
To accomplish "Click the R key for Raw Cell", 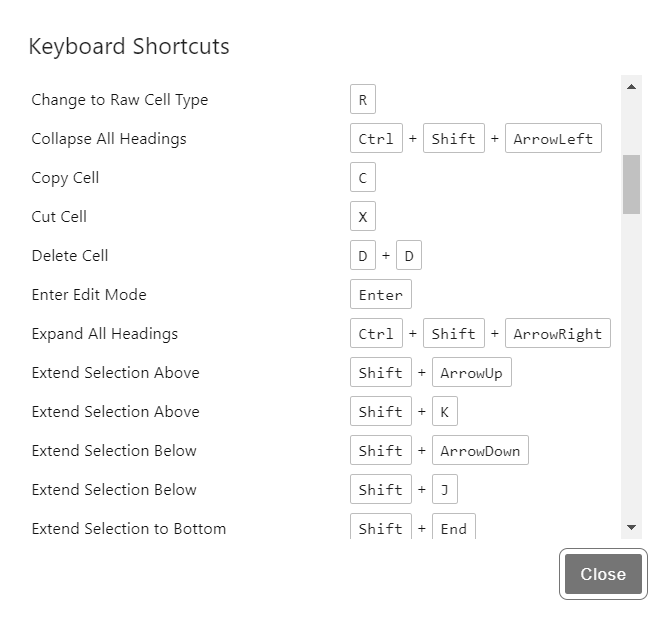I will 362,100.
